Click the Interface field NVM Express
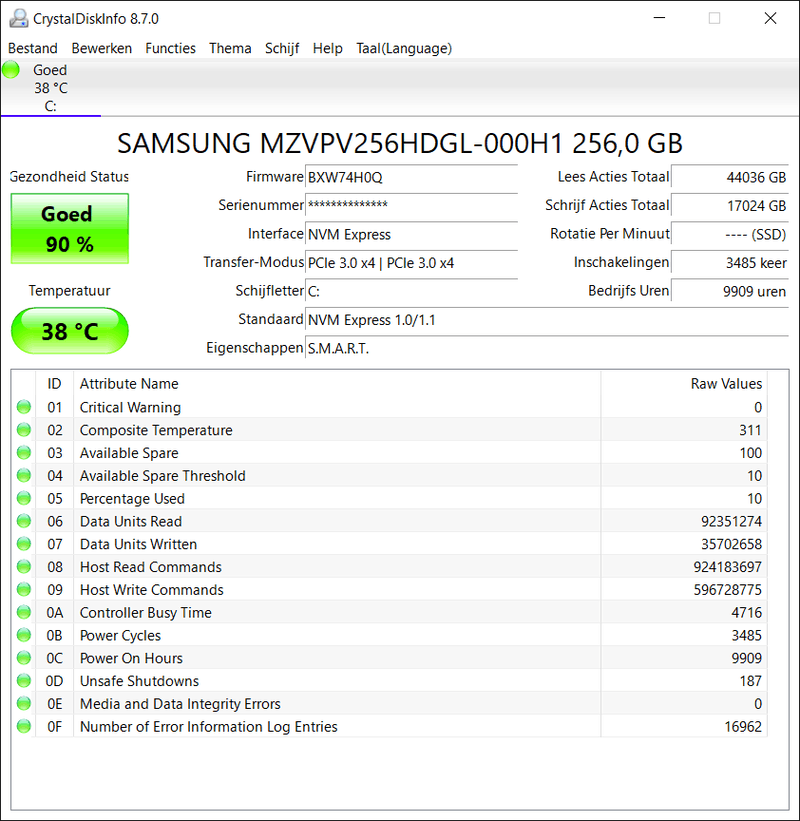Image resolution: width=800 pixels, height=821 pixels. coord(411,234)
